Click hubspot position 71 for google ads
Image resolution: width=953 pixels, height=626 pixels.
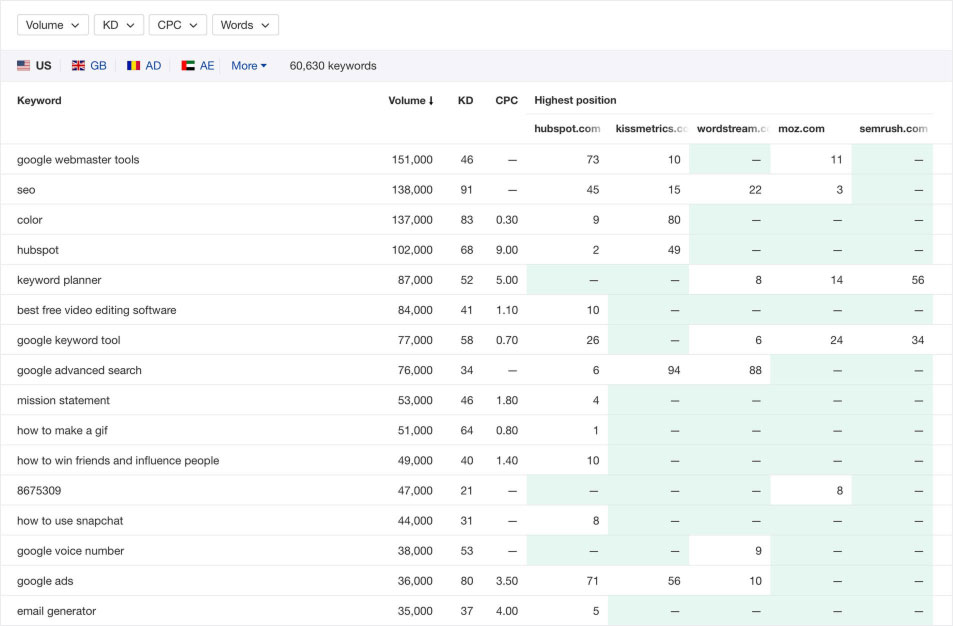click(x=593, y=581)
